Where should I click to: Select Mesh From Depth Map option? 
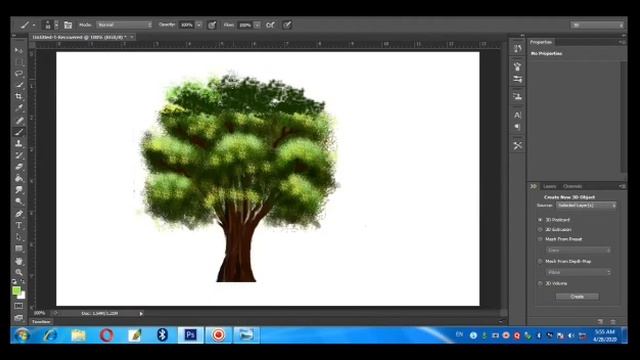click(x=540, y=261)
